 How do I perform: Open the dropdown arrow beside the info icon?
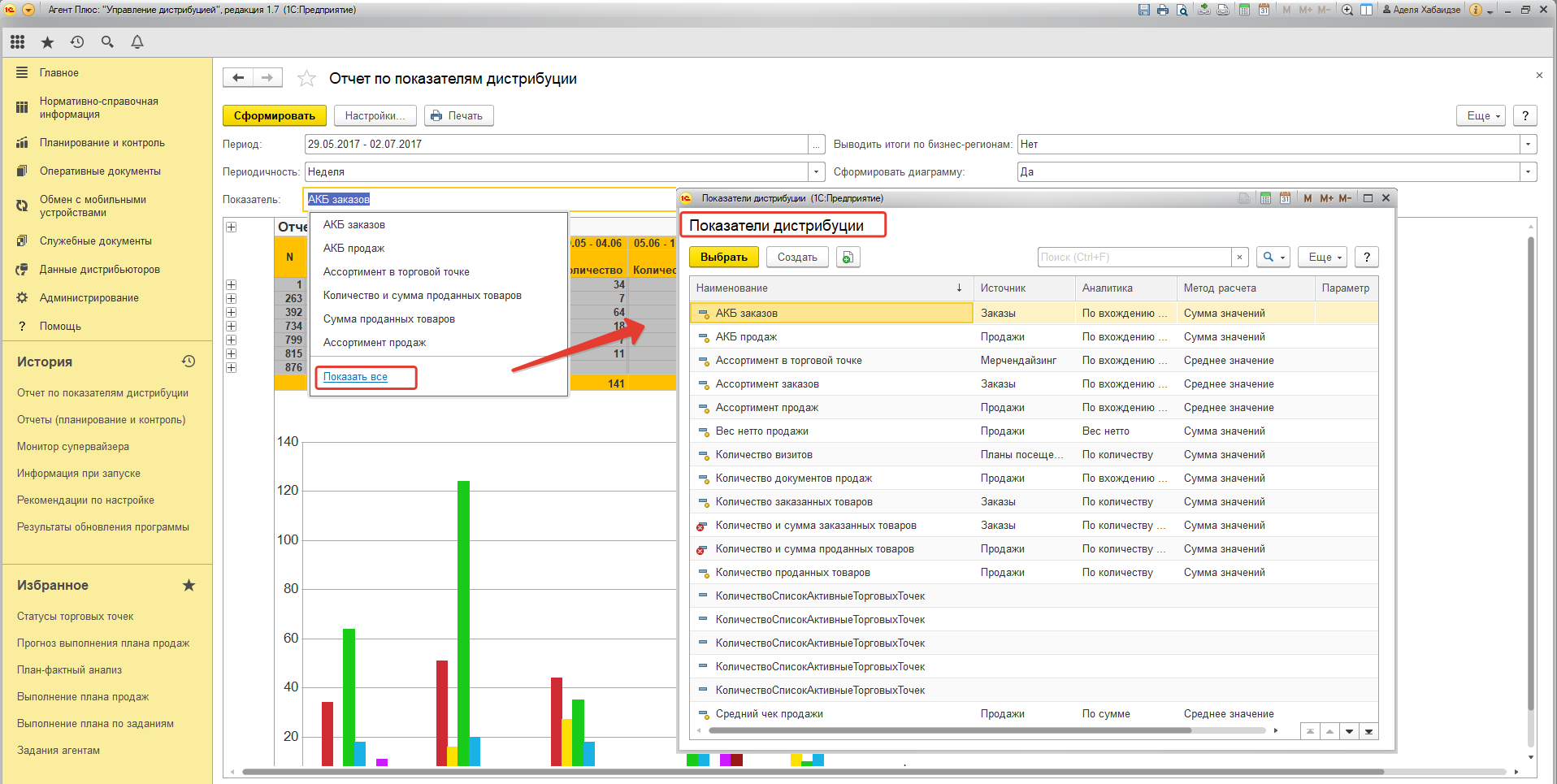1490,11
